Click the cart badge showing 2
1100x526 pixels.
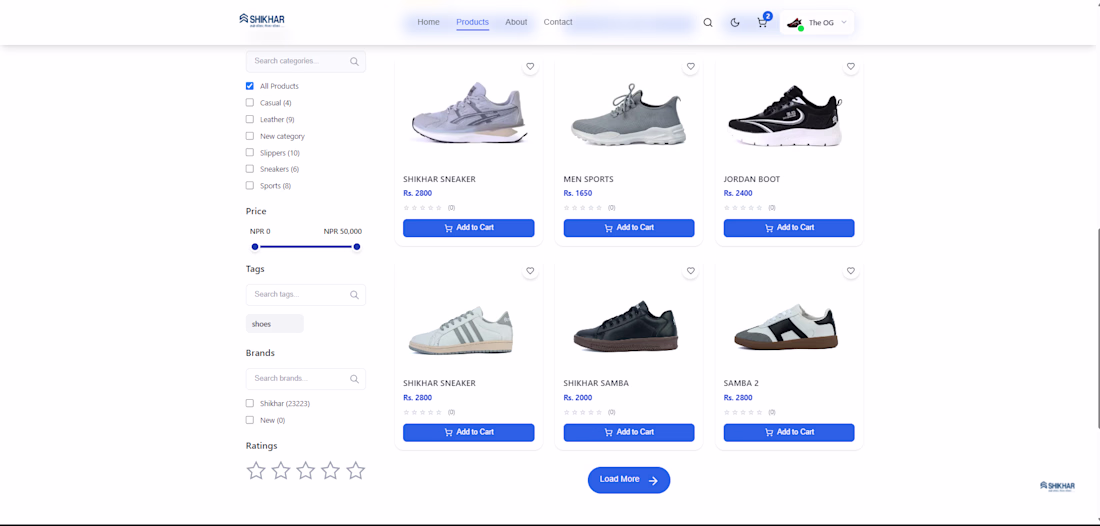[x=768, y=15]
